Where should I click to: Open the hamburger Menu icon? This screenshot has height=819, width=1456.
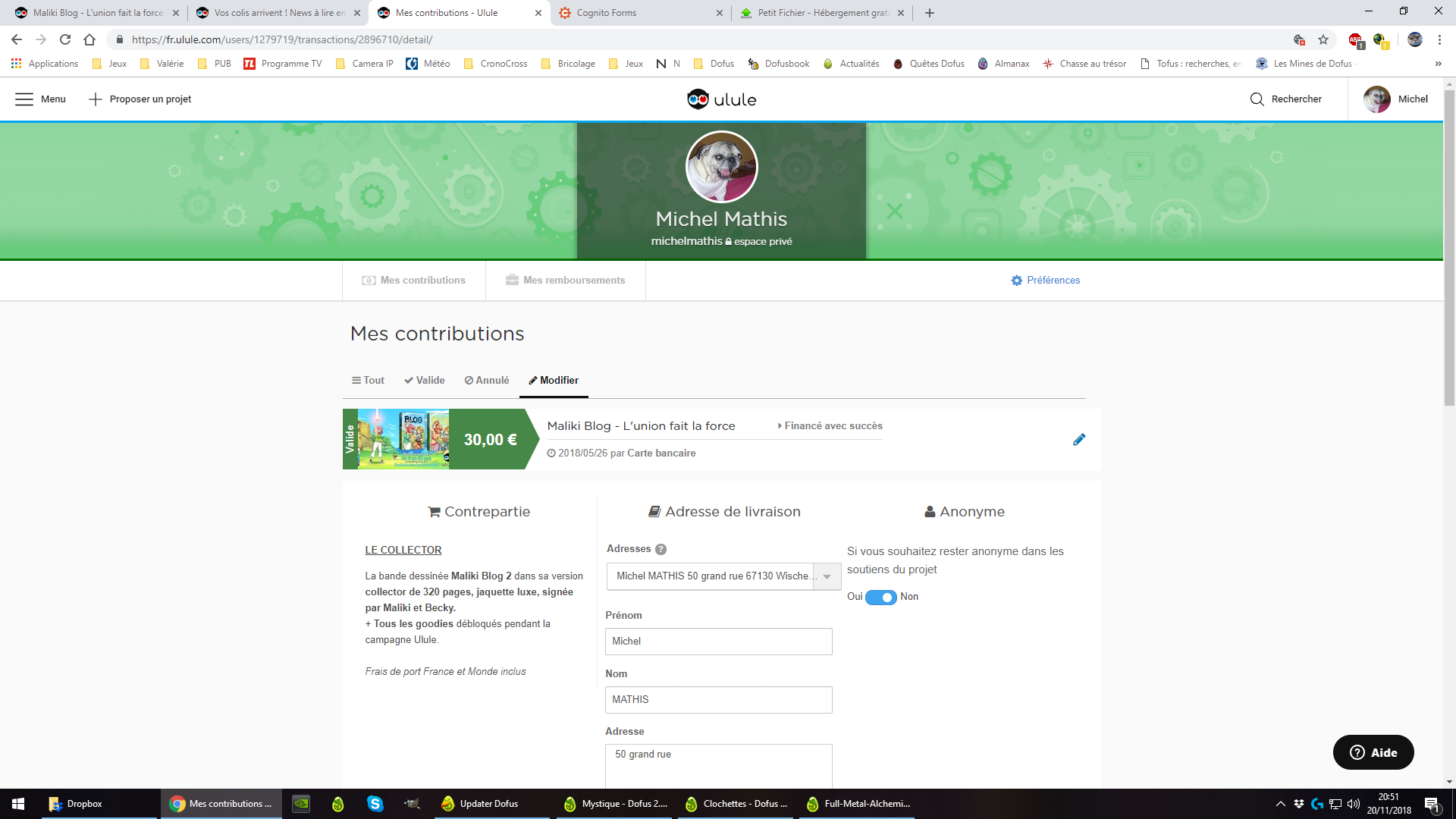24,99
